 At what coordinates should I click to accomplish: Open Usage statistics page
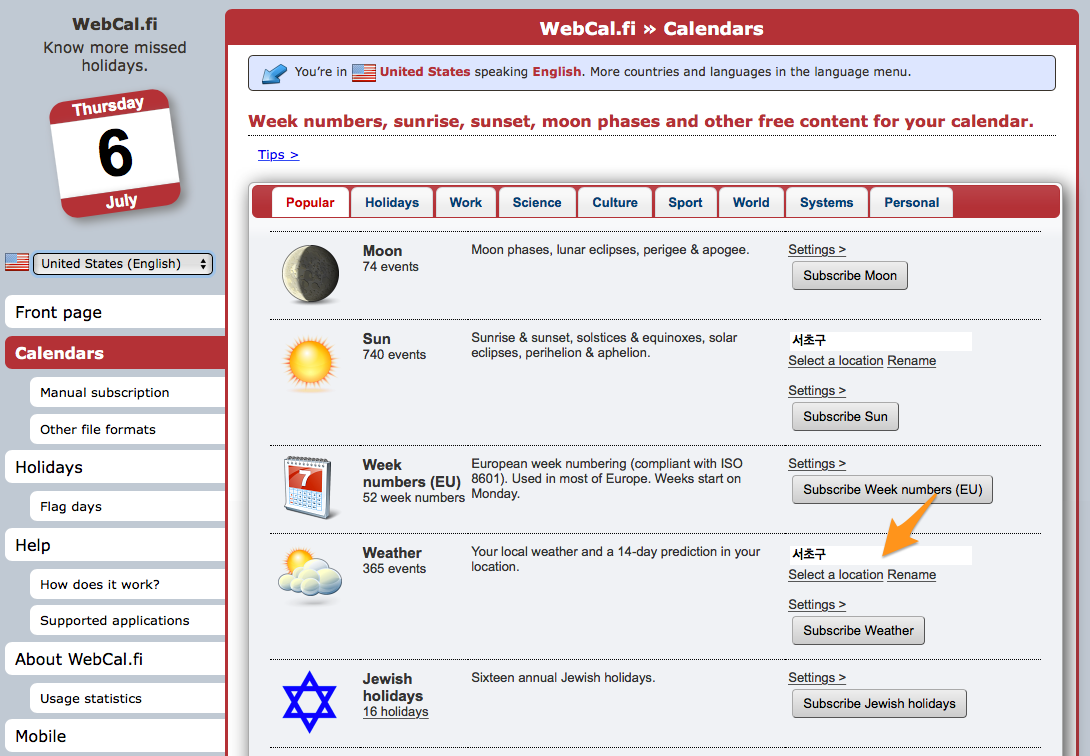128,698
